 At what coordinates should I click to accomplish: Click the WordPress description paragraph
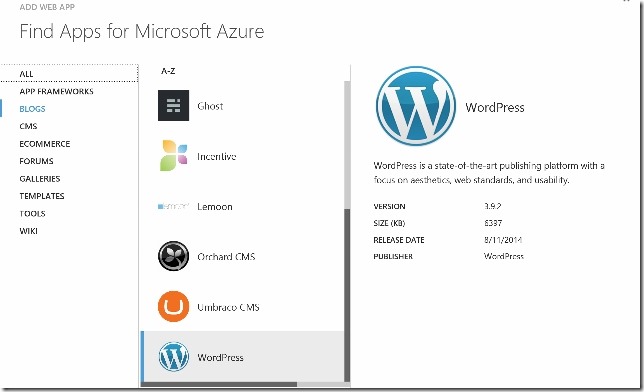coord(488,173)
